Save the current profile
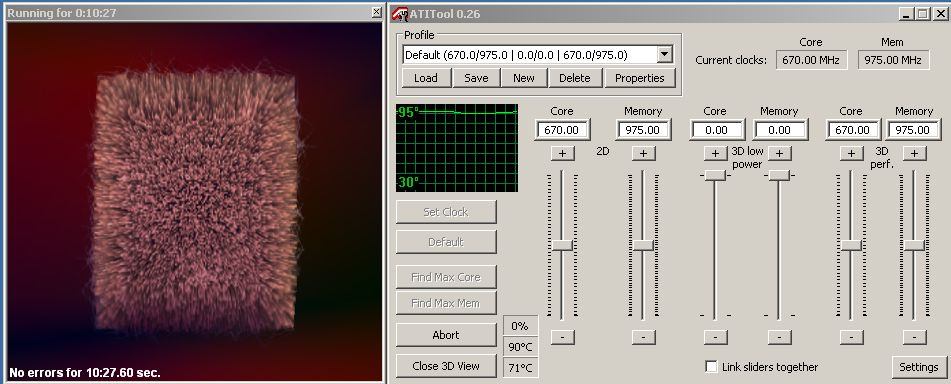The width and height of the screenshot is (951, 384). click(x=476, y=78)
